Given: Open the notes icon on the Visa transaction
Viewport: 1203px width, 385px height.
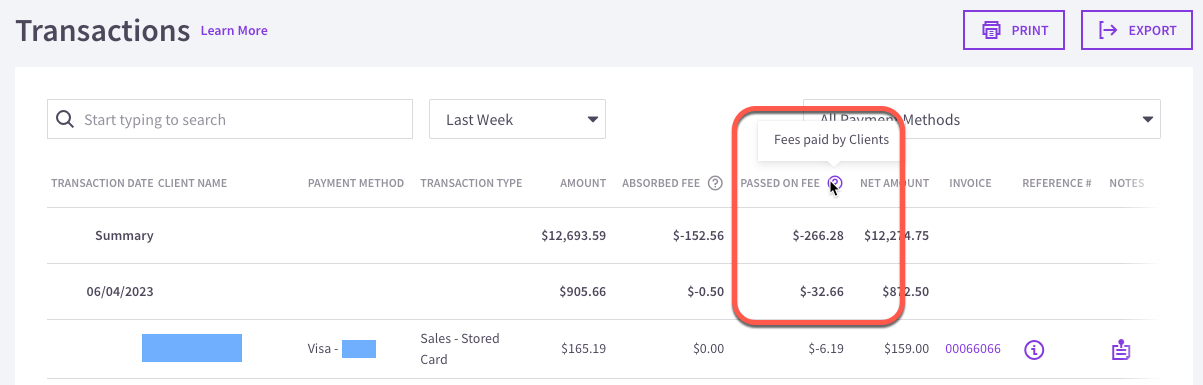Looking at the screenshot, I should [x=1121, y=350].
